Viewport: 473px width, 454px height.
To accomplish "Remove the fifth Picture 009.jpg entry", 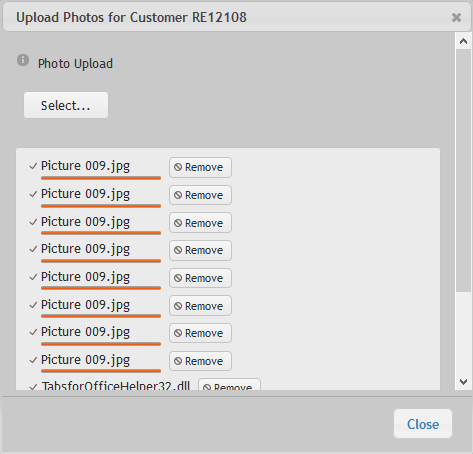I will pos(200,278).
